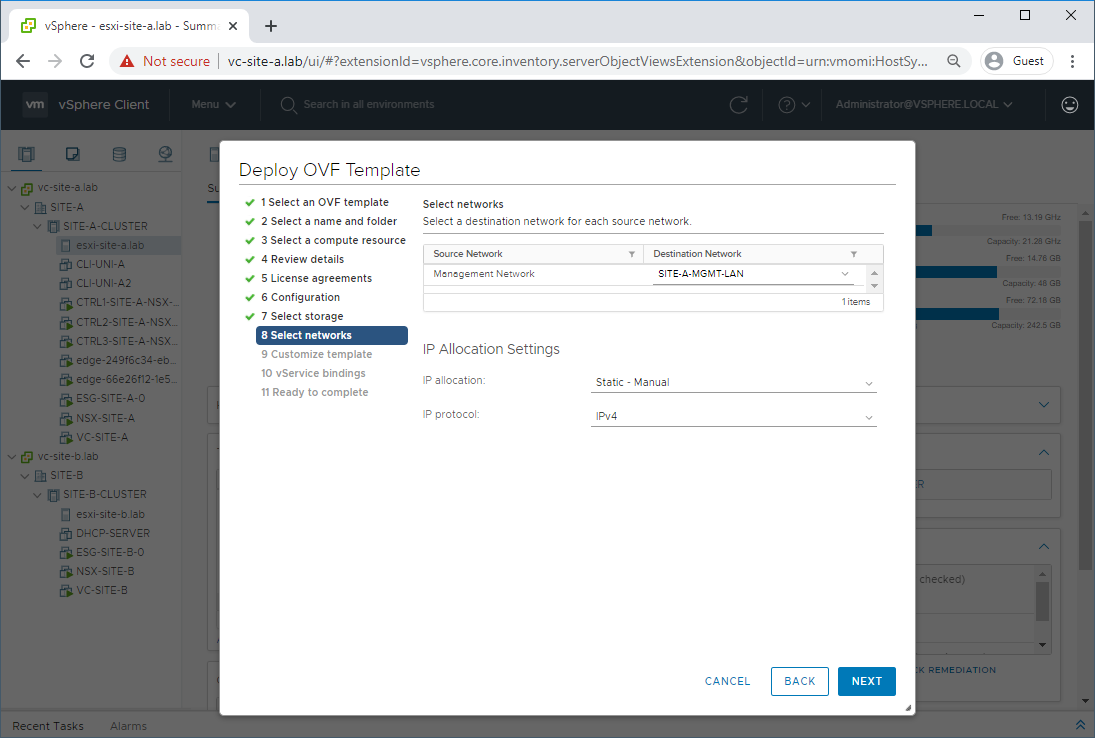Select the ESG-SITE-B-0 virtual machine
1095x738 pixels.
coord(110,552)
